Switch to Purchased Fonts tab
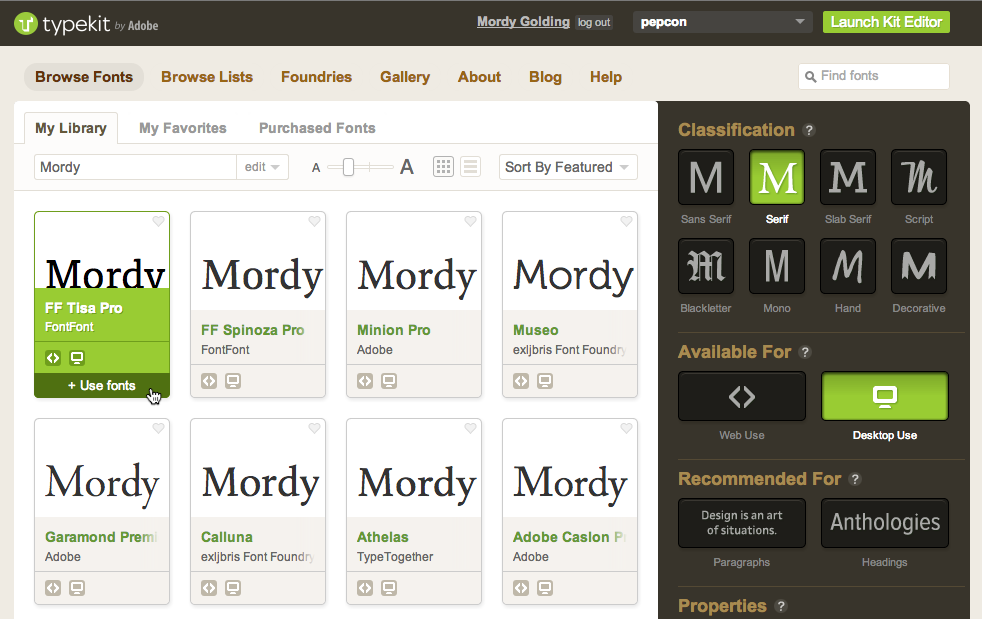This screenshot has height=619, width=982. [317, 128]
